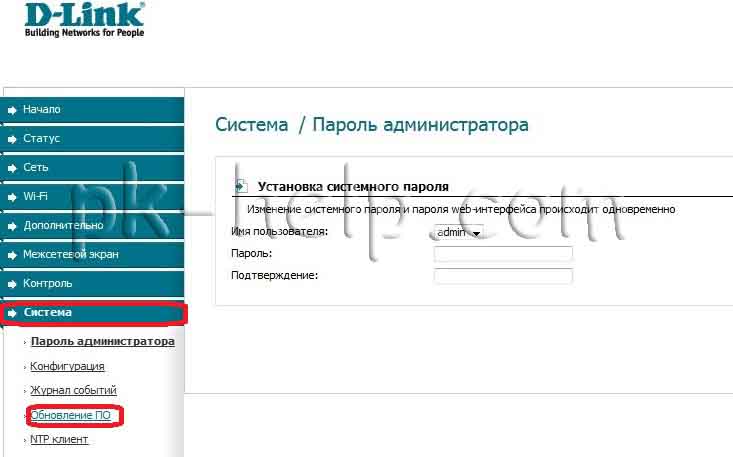This screenshot has width=733, height=457.
Task: Click the arrow icon beside Начало
Action: (12, 110)
